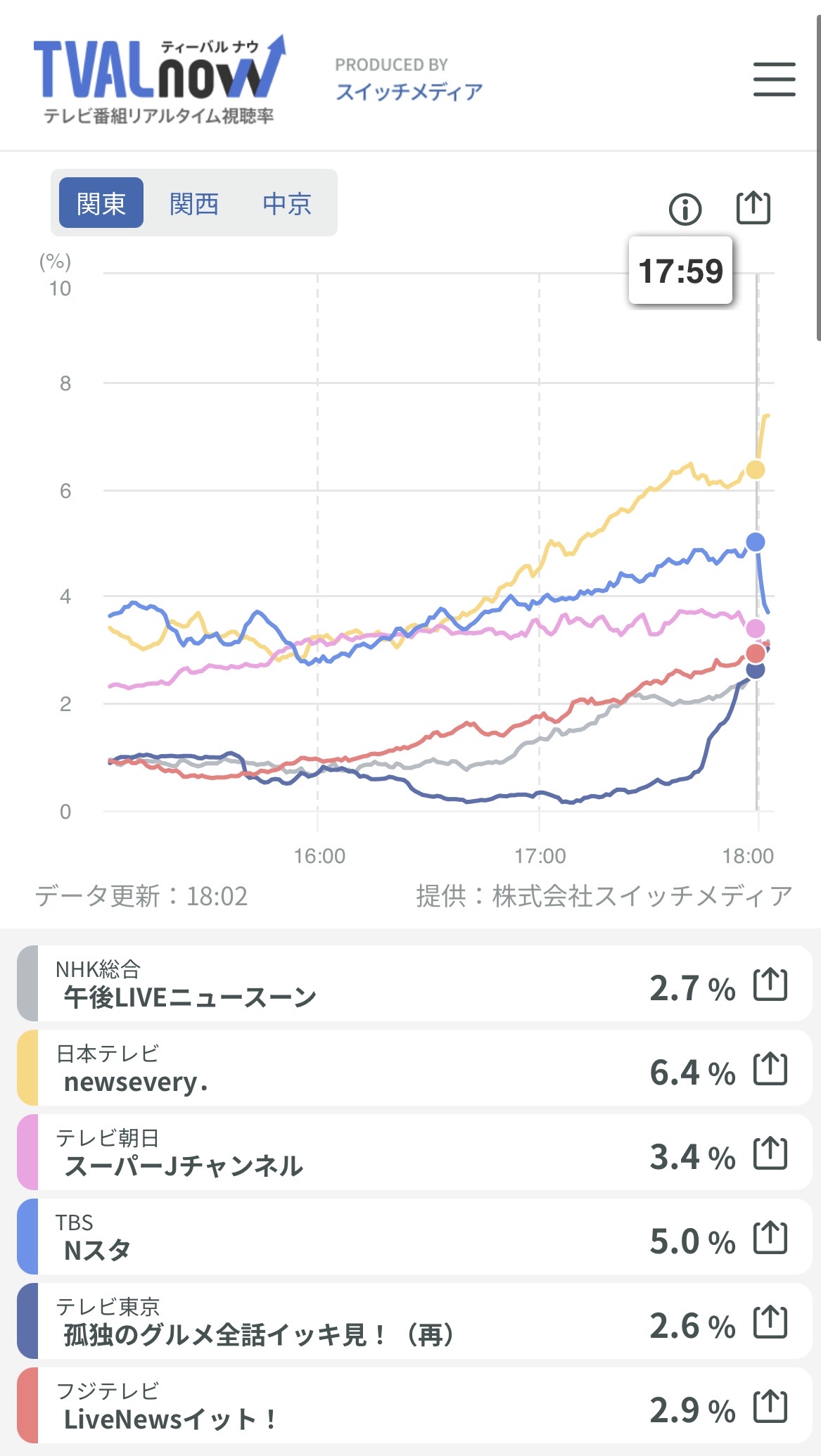Image resolution: width=821 pixels, height=1456 pixels.
Task: Share the テレビ朝日 スーパーJチャンネル rating
Action: pyautogui.click(x=770, y=1153)
